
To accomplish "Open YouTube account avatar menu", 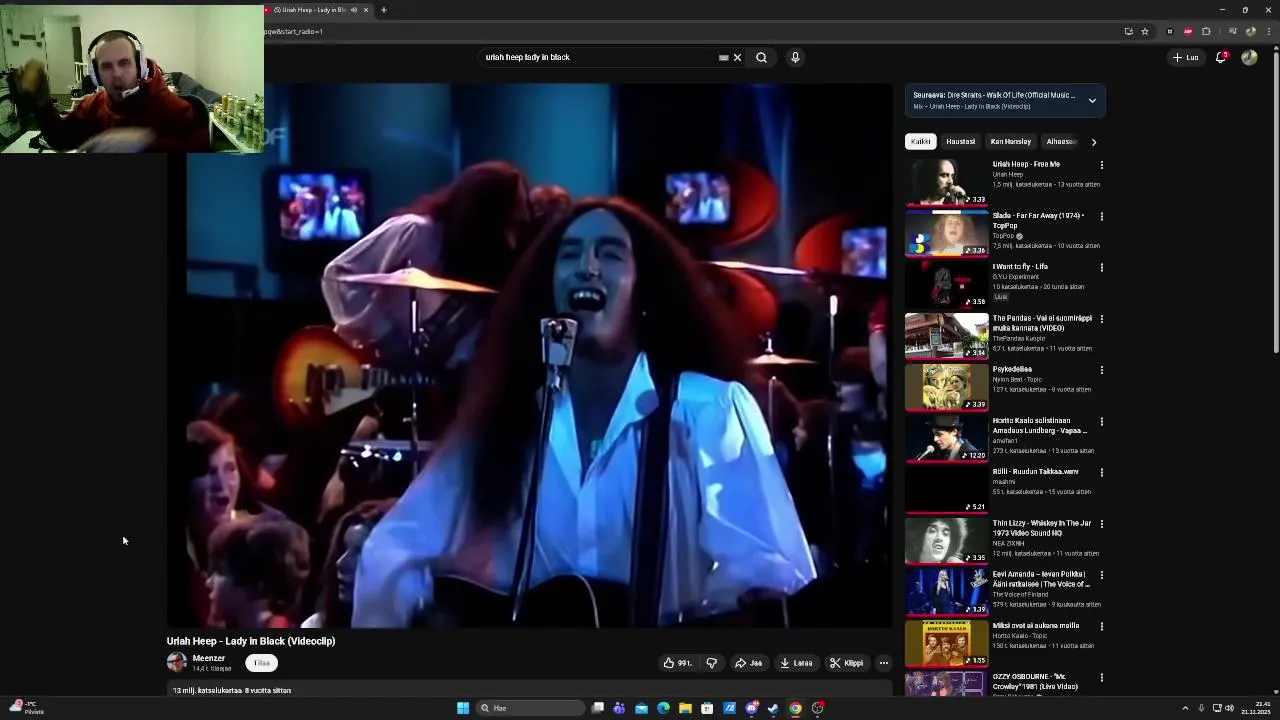I will (1249, 57).
